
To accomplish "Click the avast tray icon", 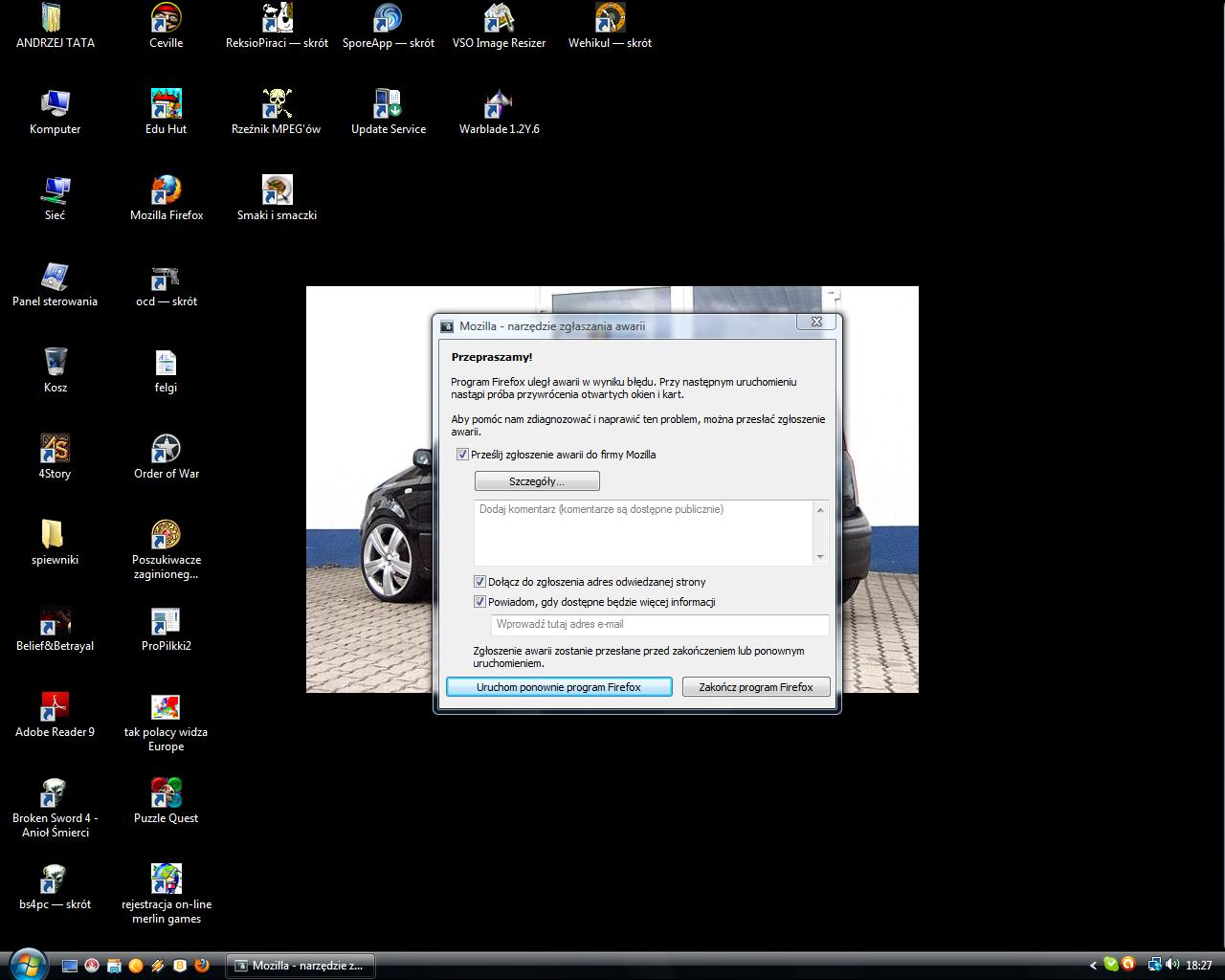I will [1128, 965].
